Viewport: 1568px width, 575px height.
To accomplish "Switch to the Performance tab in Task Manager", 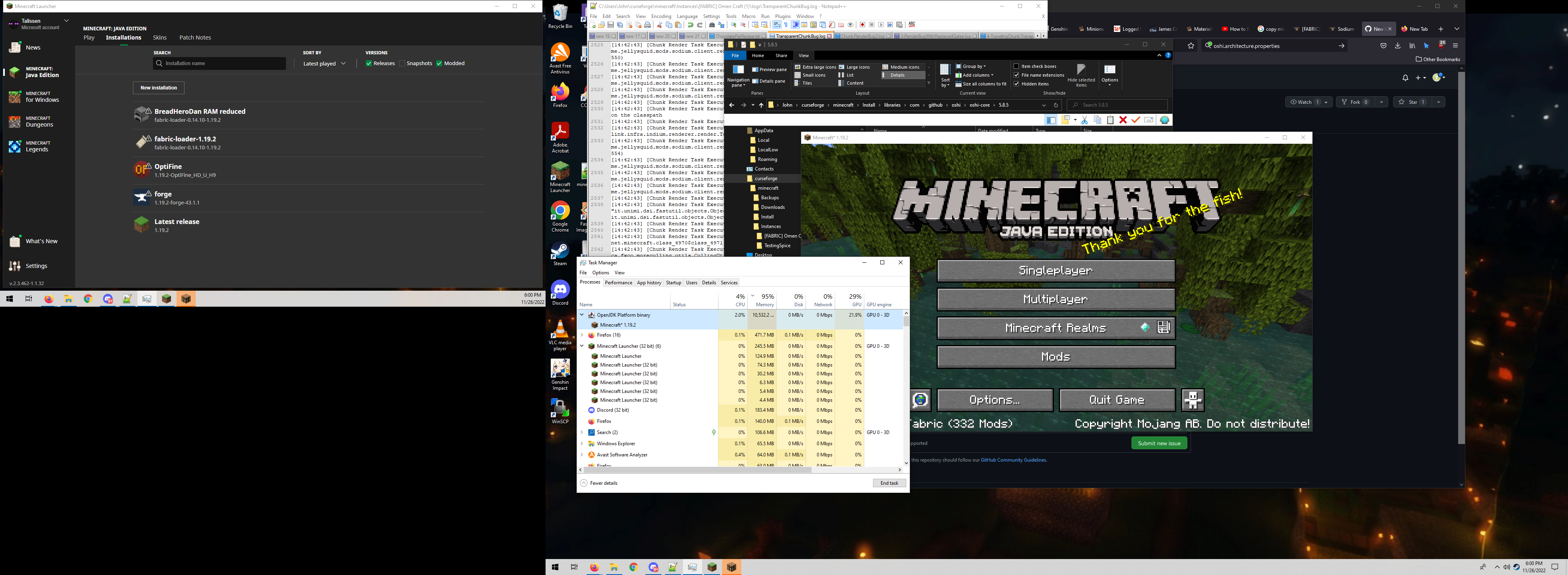I will [x=618, y=282].
